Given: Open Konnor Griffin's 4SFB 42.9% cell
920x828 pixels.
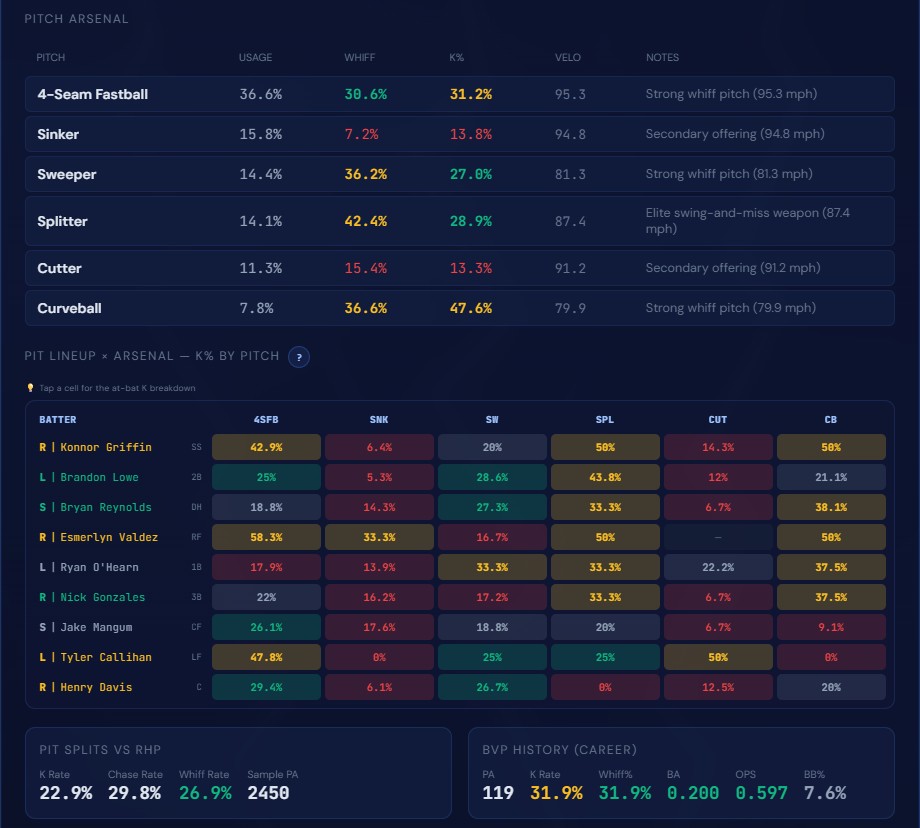Looking at the screenshot, I should 266,447.
